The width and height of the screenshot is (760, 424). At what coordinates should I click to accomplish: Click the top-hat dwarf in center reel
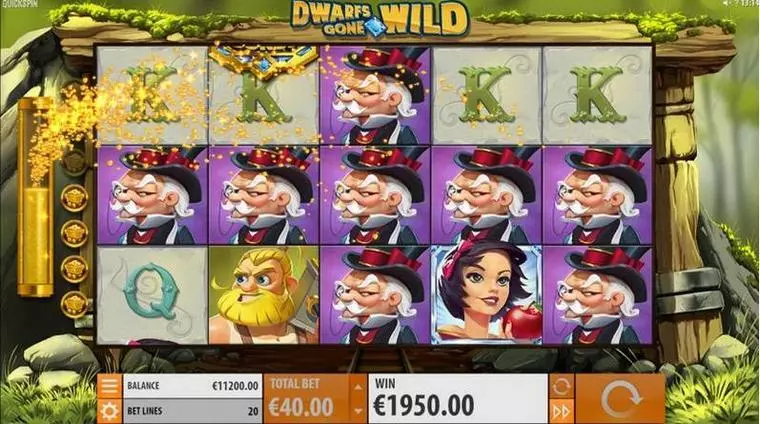(375, 195)
